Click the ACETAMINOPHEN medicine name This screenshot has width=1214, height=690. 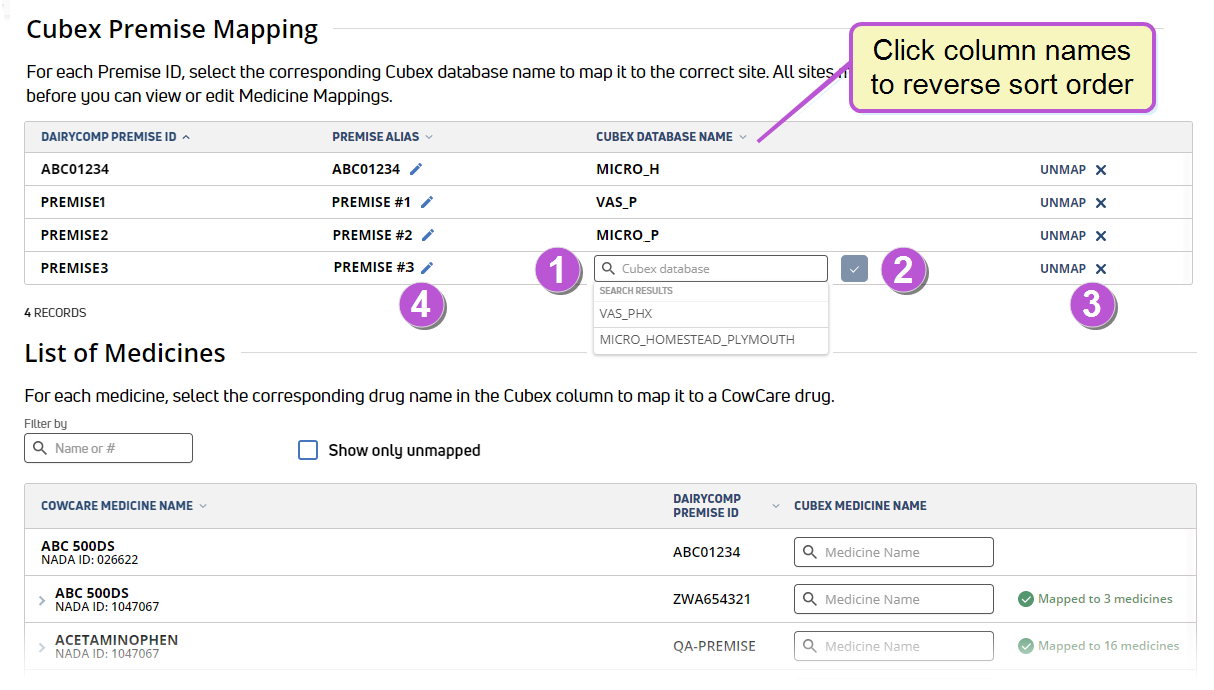(117, 640)
